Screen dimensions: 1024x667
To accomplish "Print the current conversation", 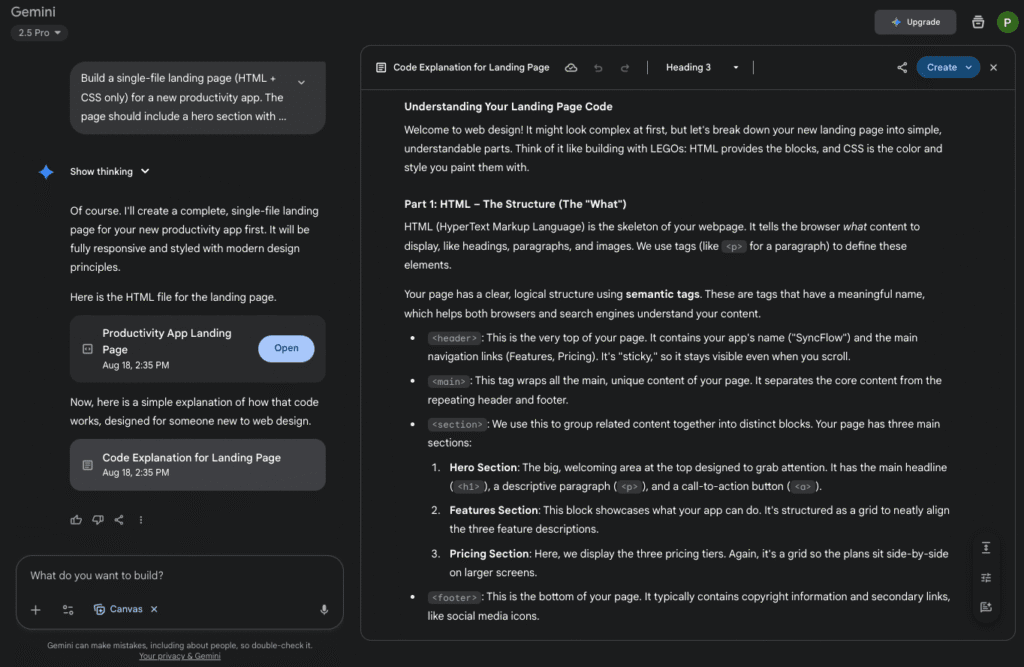I will 977,21.
